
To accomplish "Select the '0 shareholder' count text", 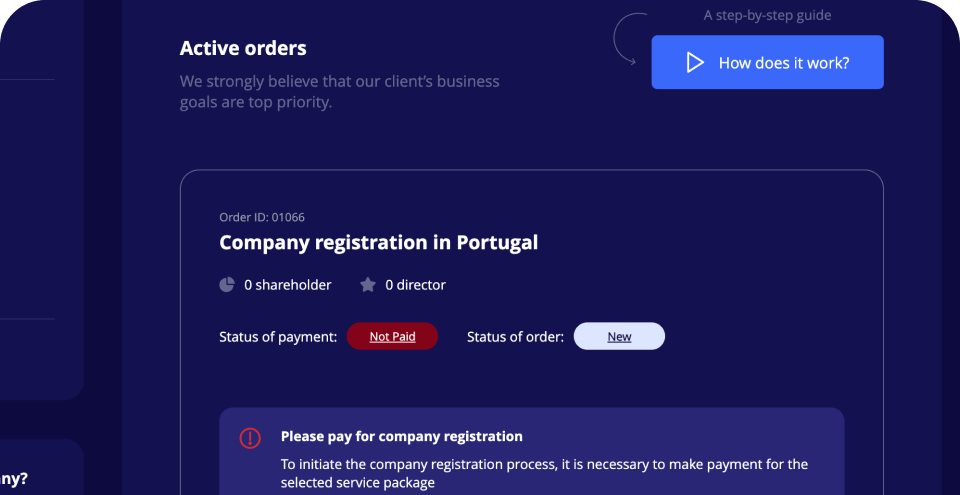I will (288, 285).
